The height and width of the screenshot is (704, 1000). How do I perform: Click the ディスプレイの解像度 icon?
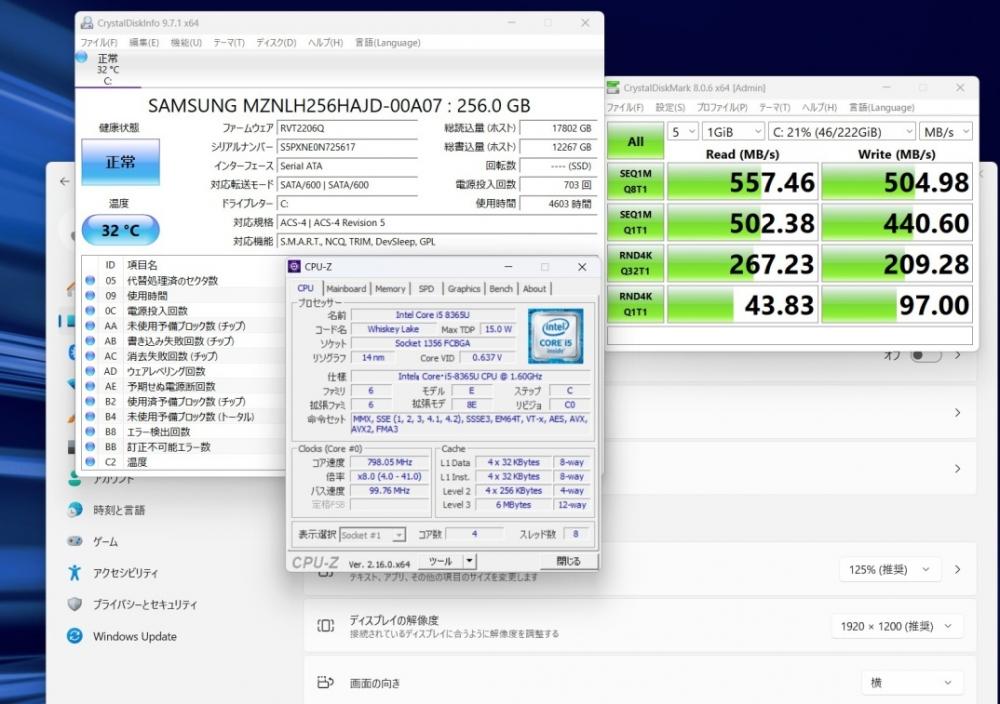pos(325,626)
